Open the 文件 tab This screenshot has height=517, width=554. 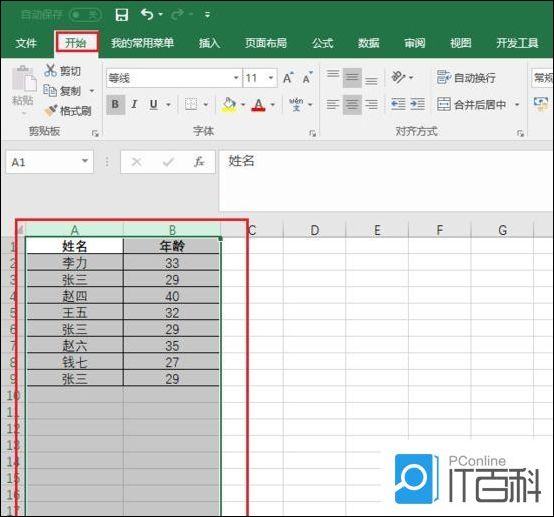[26, 43]
